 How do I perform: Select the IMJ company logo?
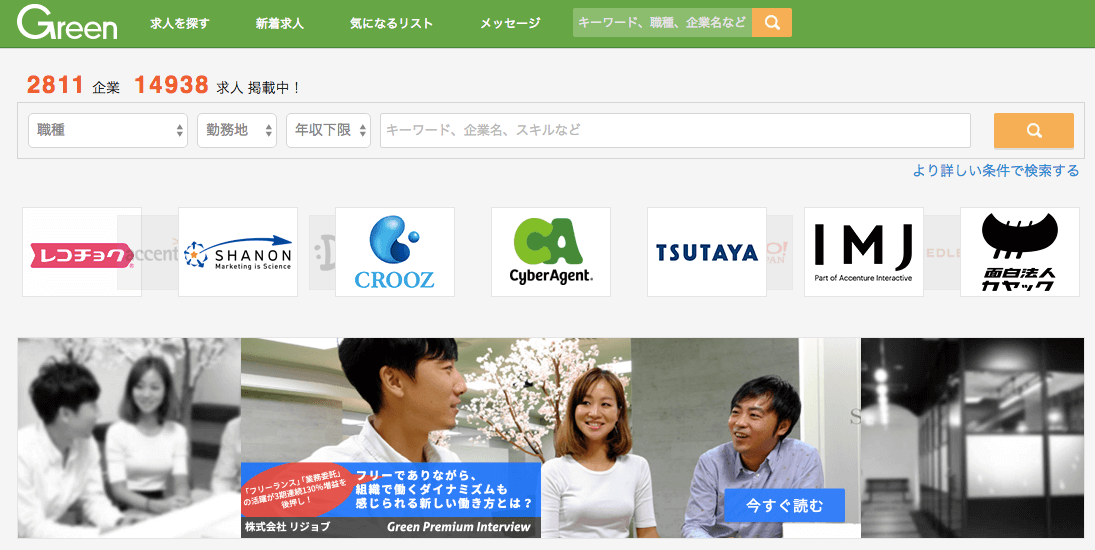(864, 252)
